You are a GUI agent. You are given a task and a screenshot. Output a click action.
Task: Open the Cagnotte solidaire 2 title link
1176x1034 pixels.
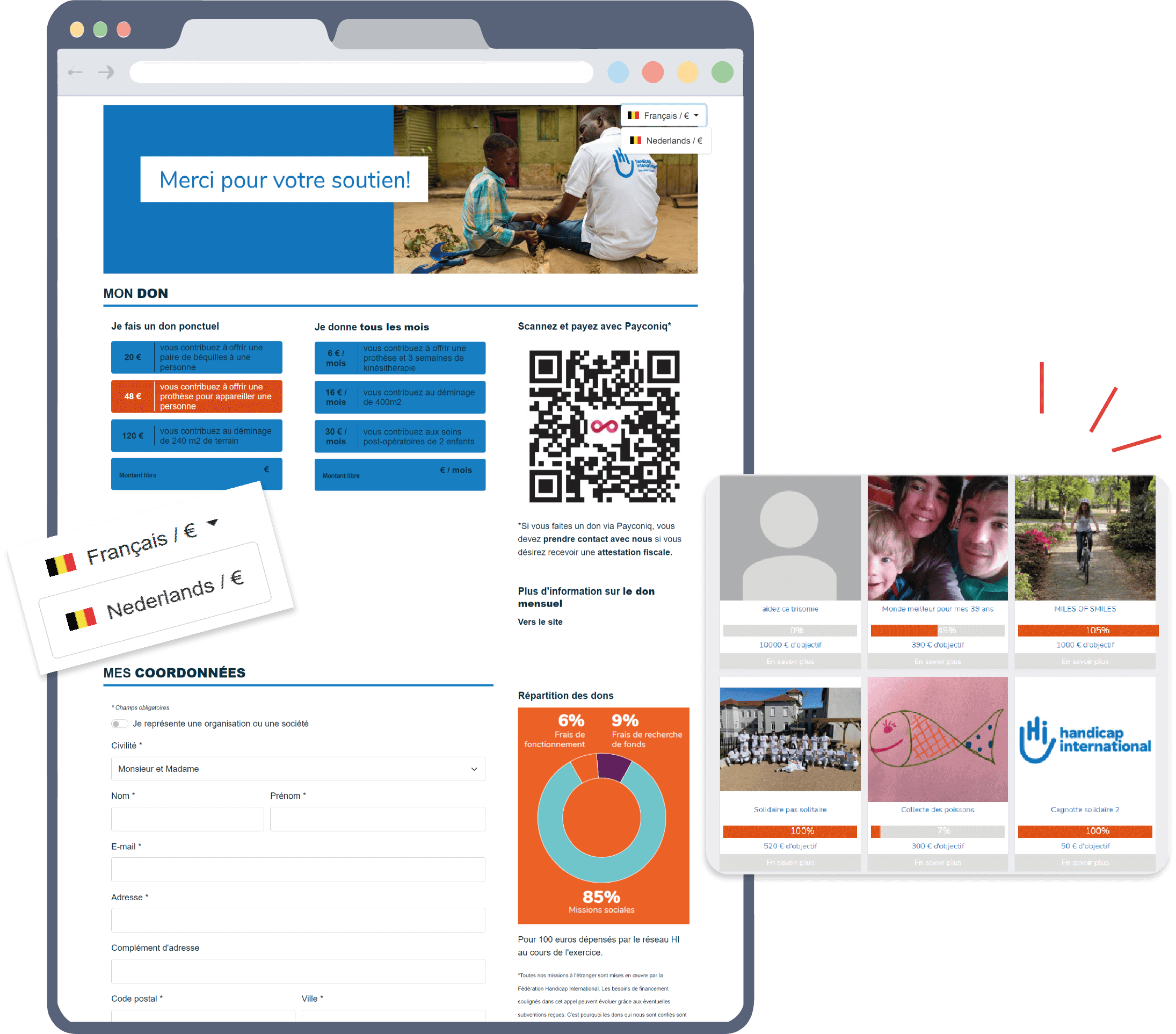[1085, 809]
